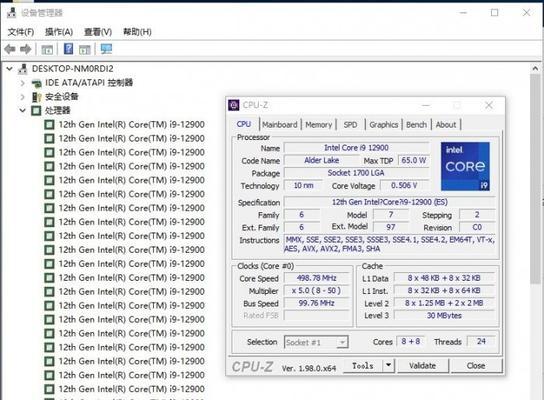Image resolution: width=544 pixels, height=400 pixels.
Task: Switch to the Mainboard tab in CPU-Z
Action: point(280,125)
